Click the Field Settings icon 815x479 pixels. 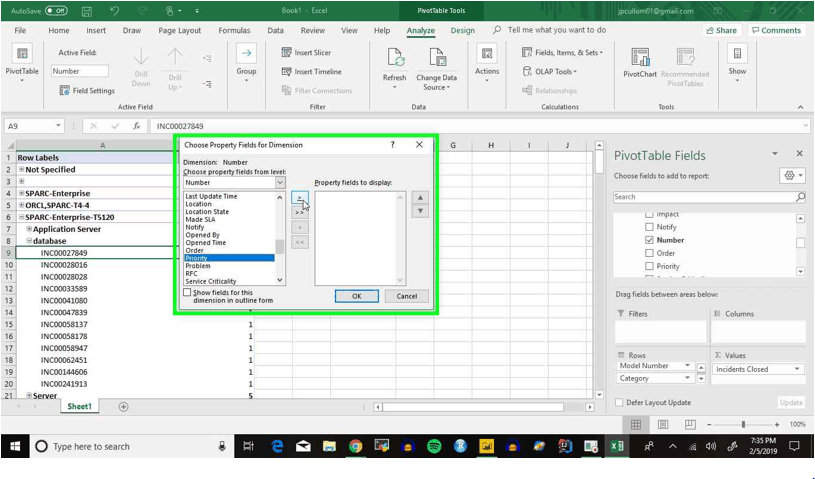pos(64,90)
